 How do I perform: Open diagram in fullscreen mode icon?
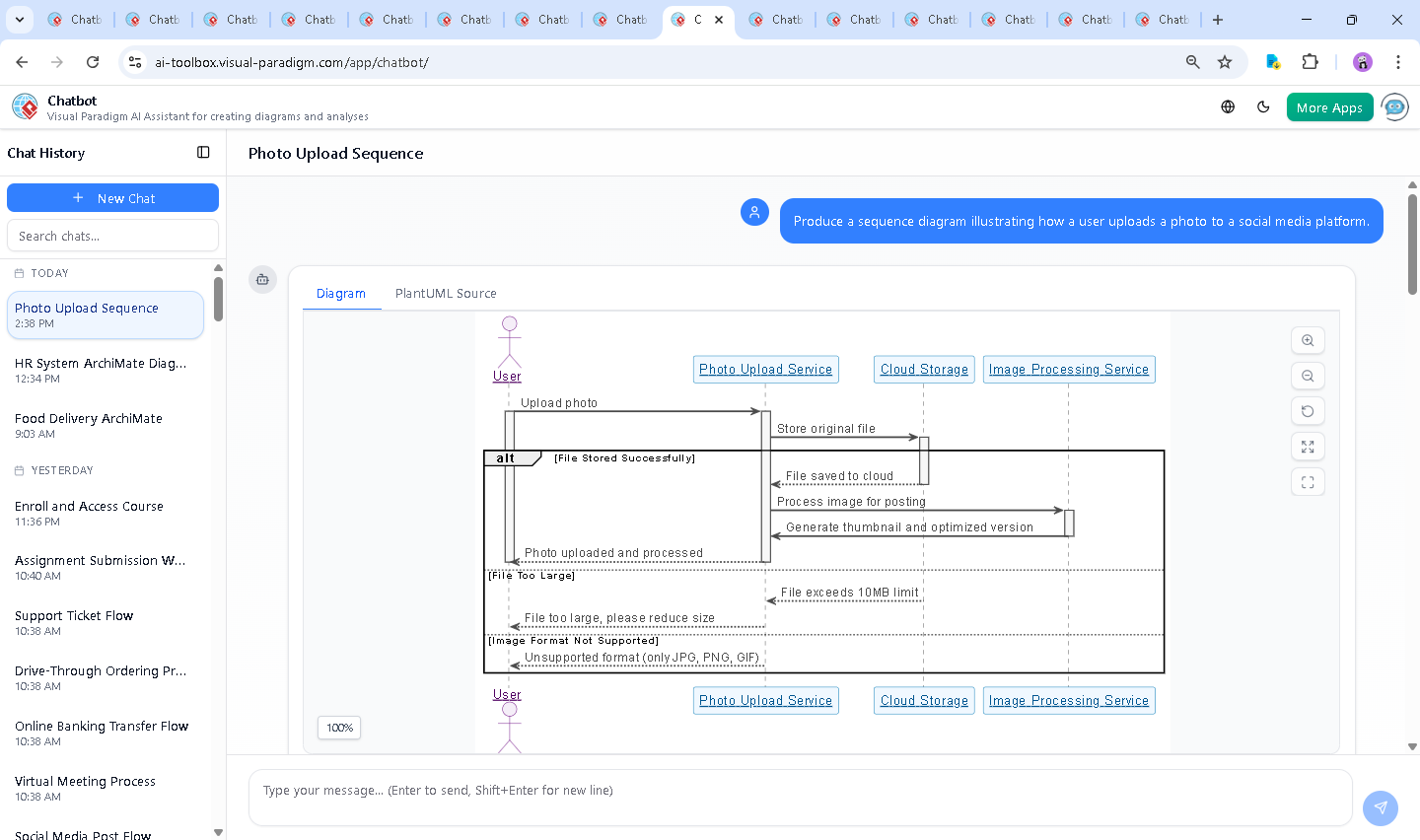click(1308, 482)
